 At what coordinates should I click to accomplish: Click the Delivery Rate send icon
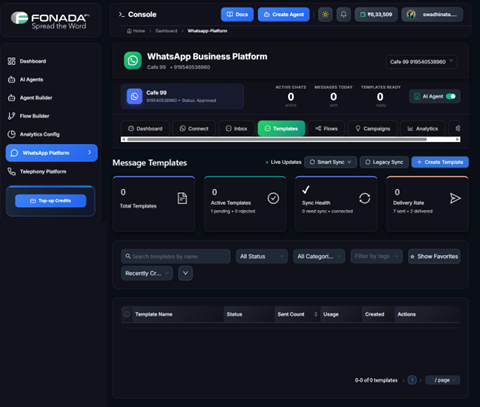point(455,198)
